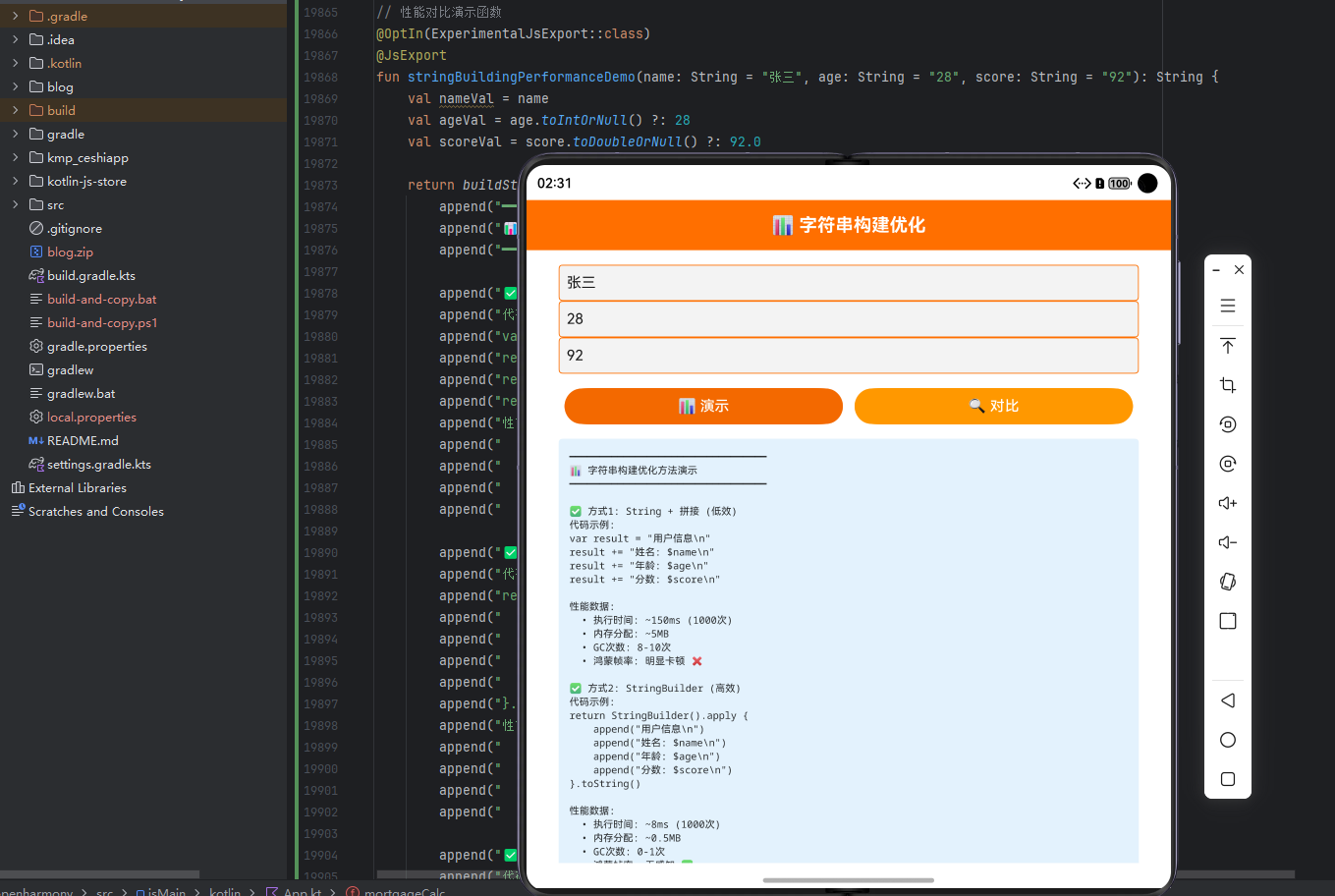Expand the .kotlin folder
The image size is (1335, 896).
(15, 63)
